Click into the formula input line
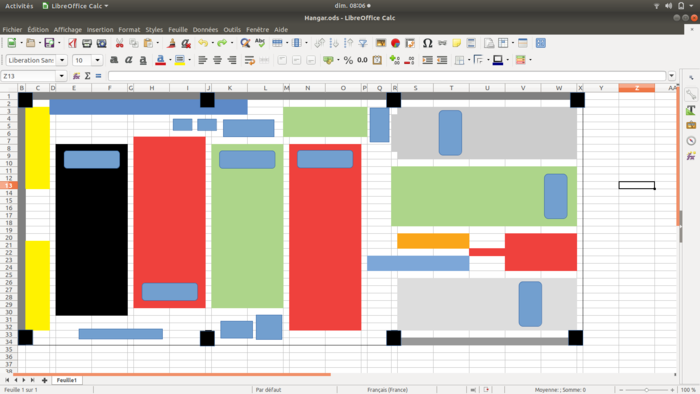Viewport: 700px width, 394px height. (x=387, y=76)
